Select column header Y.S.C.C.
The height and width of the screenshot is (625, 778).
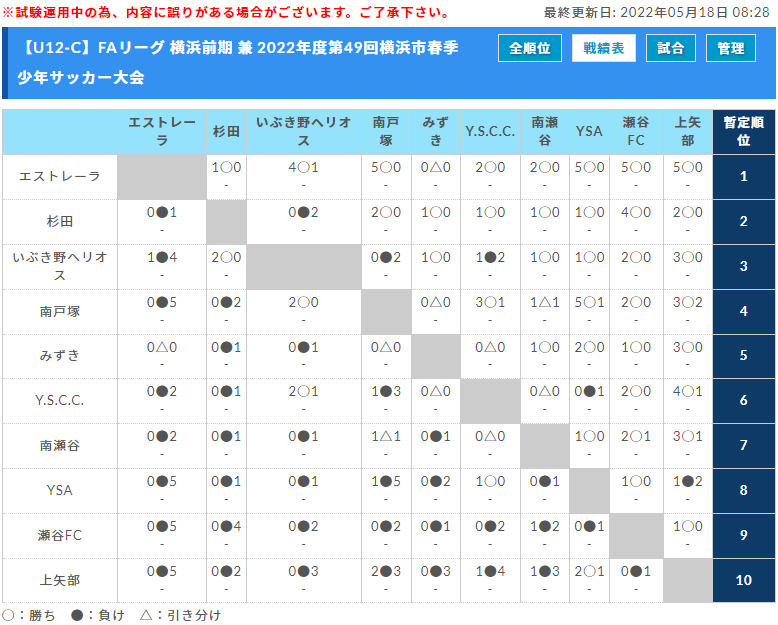tap(490, 132)
